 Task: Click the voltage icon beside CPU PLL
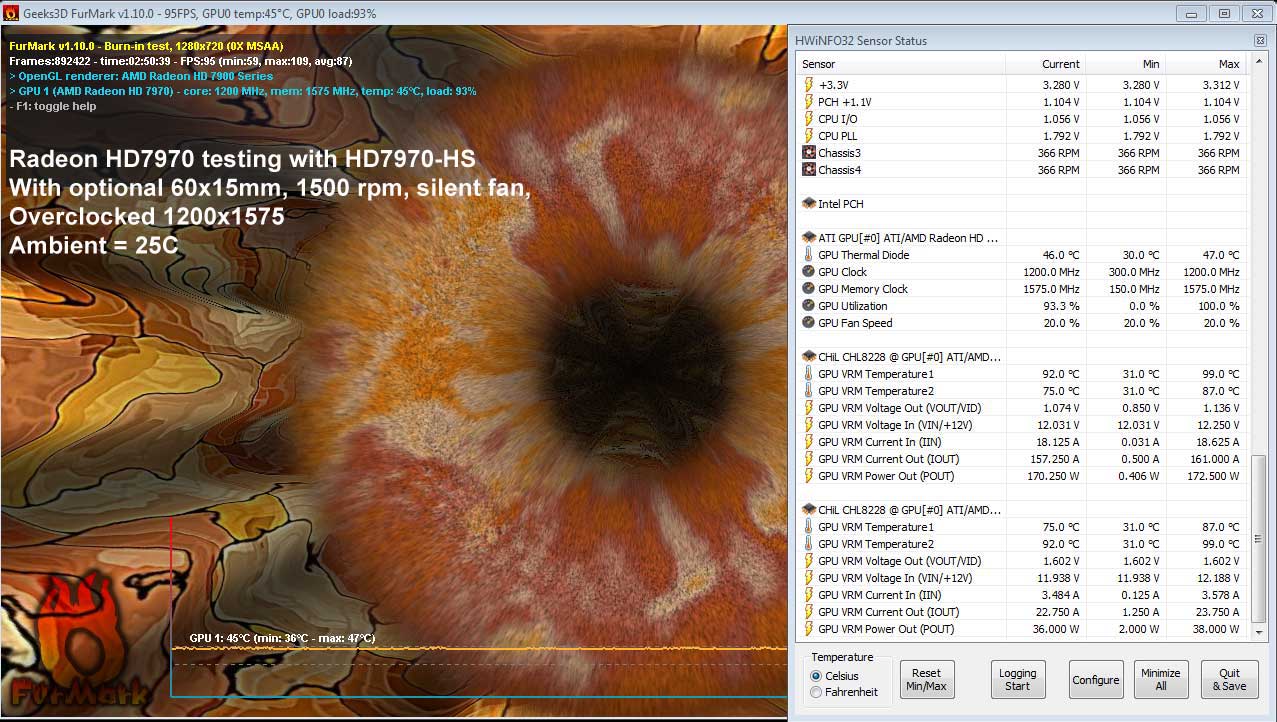809,136
